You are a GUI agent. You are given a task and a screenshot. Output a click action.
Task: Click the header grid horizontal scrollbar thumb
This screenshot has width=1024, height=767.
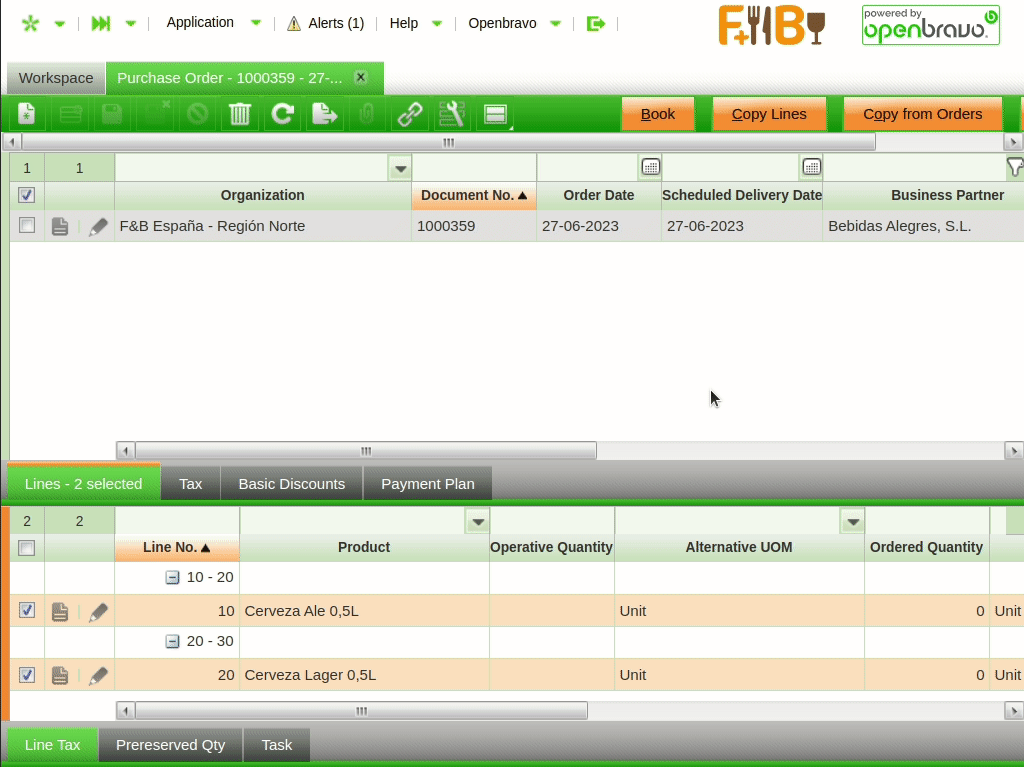pos(366,451)
